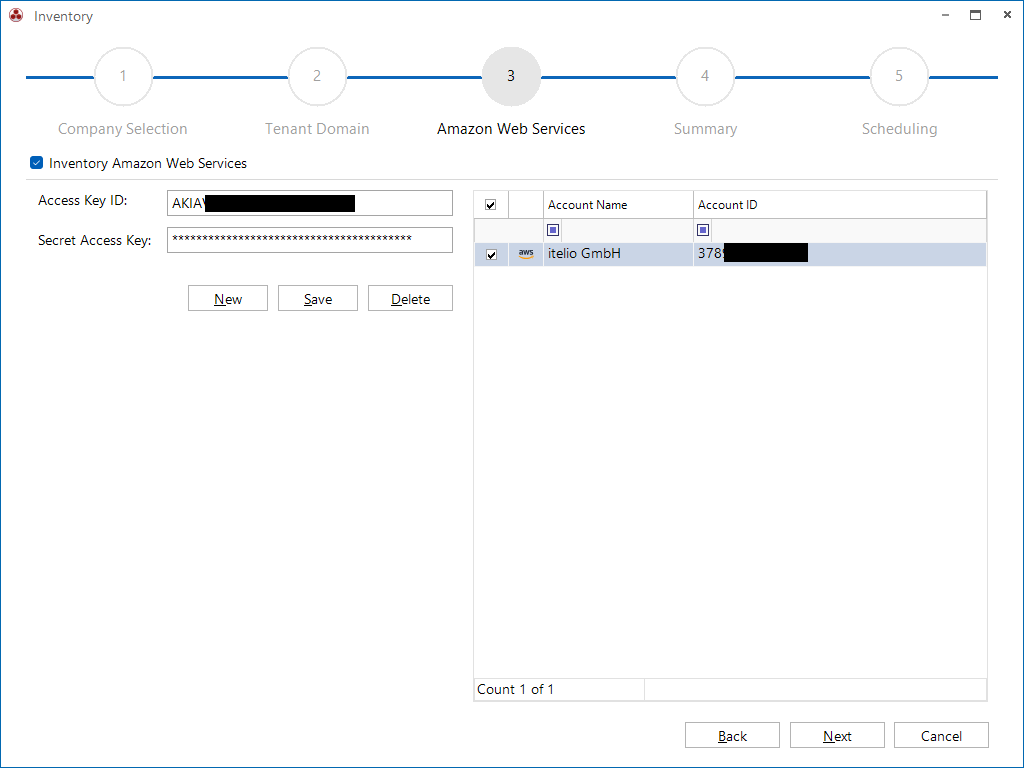
Task: Click the Summary step label
Action: [705, 129]
